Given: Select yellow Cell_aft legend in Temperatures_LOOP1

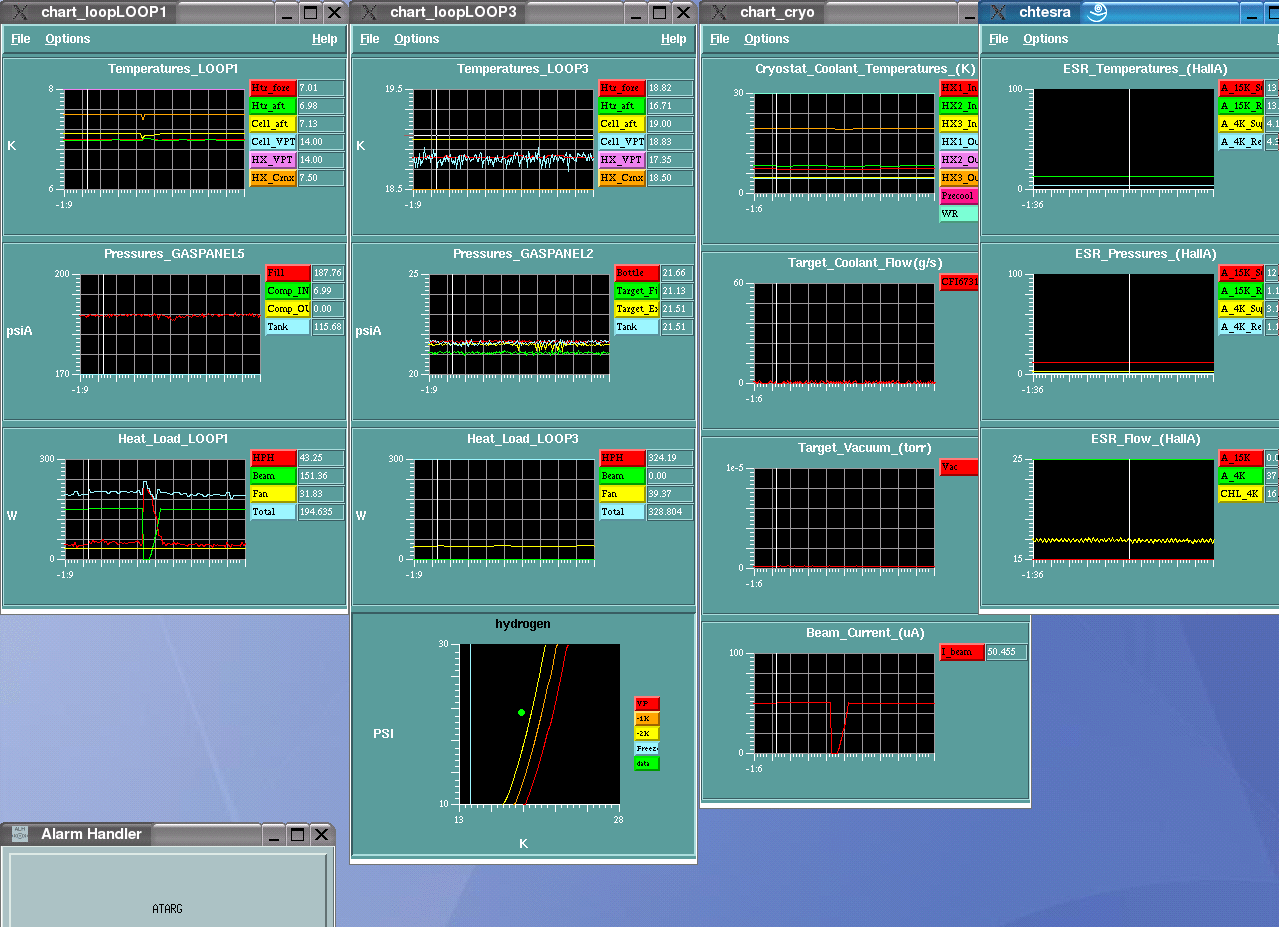Looking at the screenshot, I should tap(273, 124).
